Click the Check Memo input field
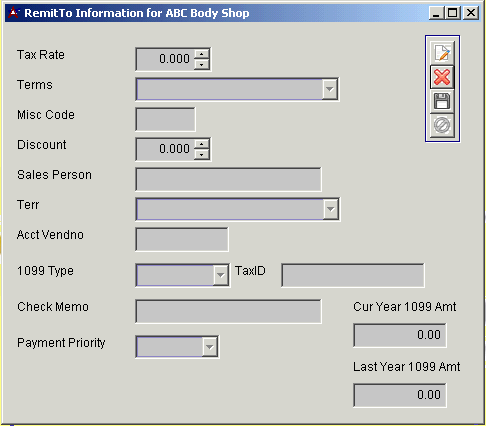 [228, 311]
